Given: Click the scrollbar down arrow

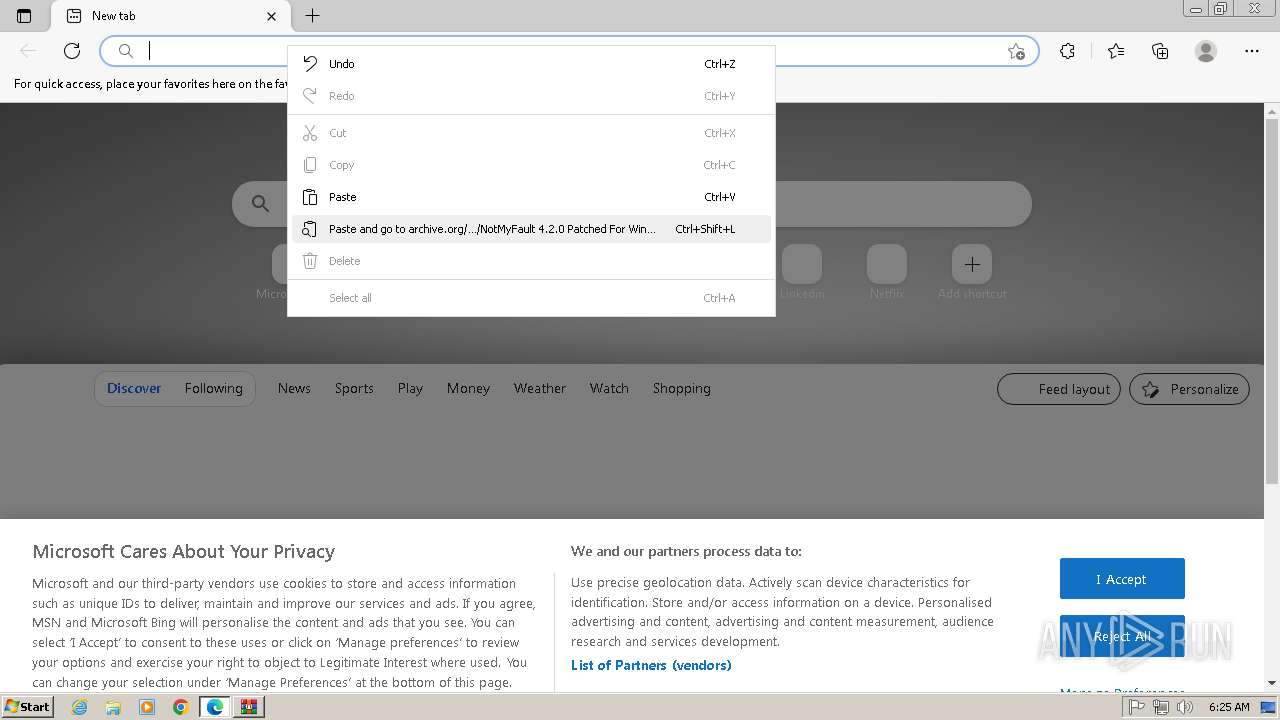Looking at the screenshot, I should coord(1272,683).
